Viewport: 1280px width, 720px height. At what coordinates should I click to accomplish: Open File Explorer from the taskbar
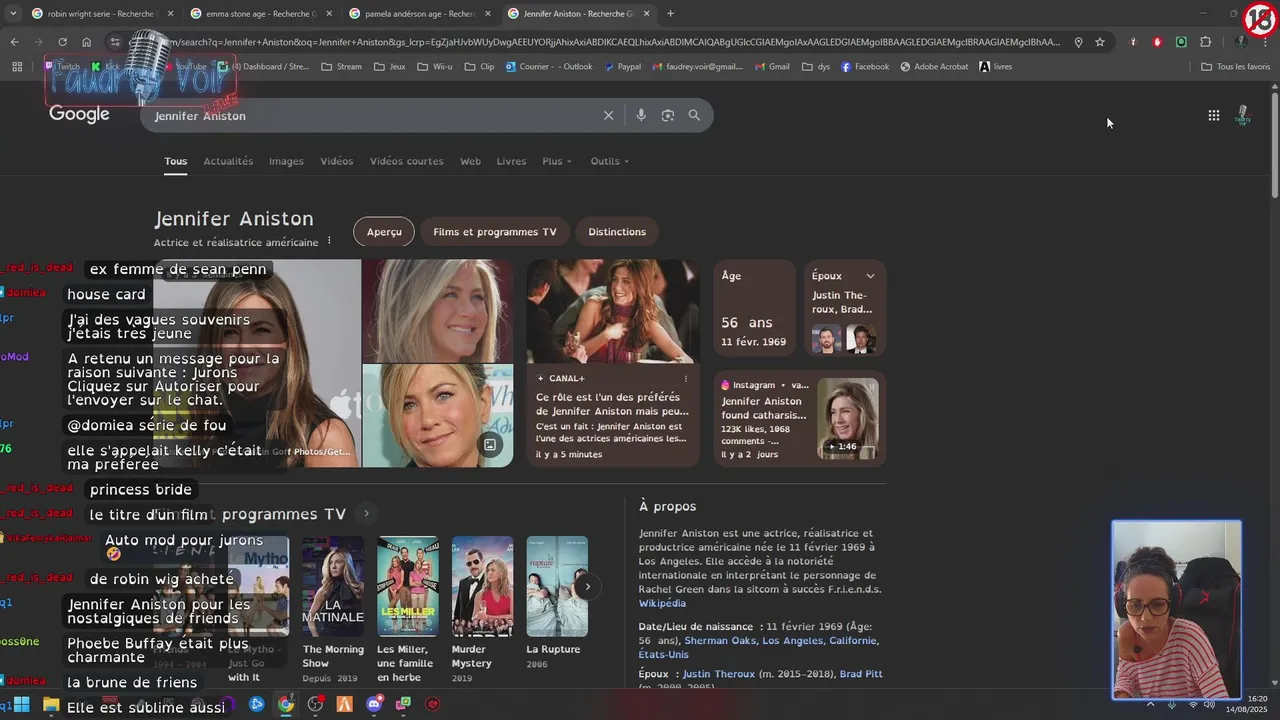[x=51, y=704]
